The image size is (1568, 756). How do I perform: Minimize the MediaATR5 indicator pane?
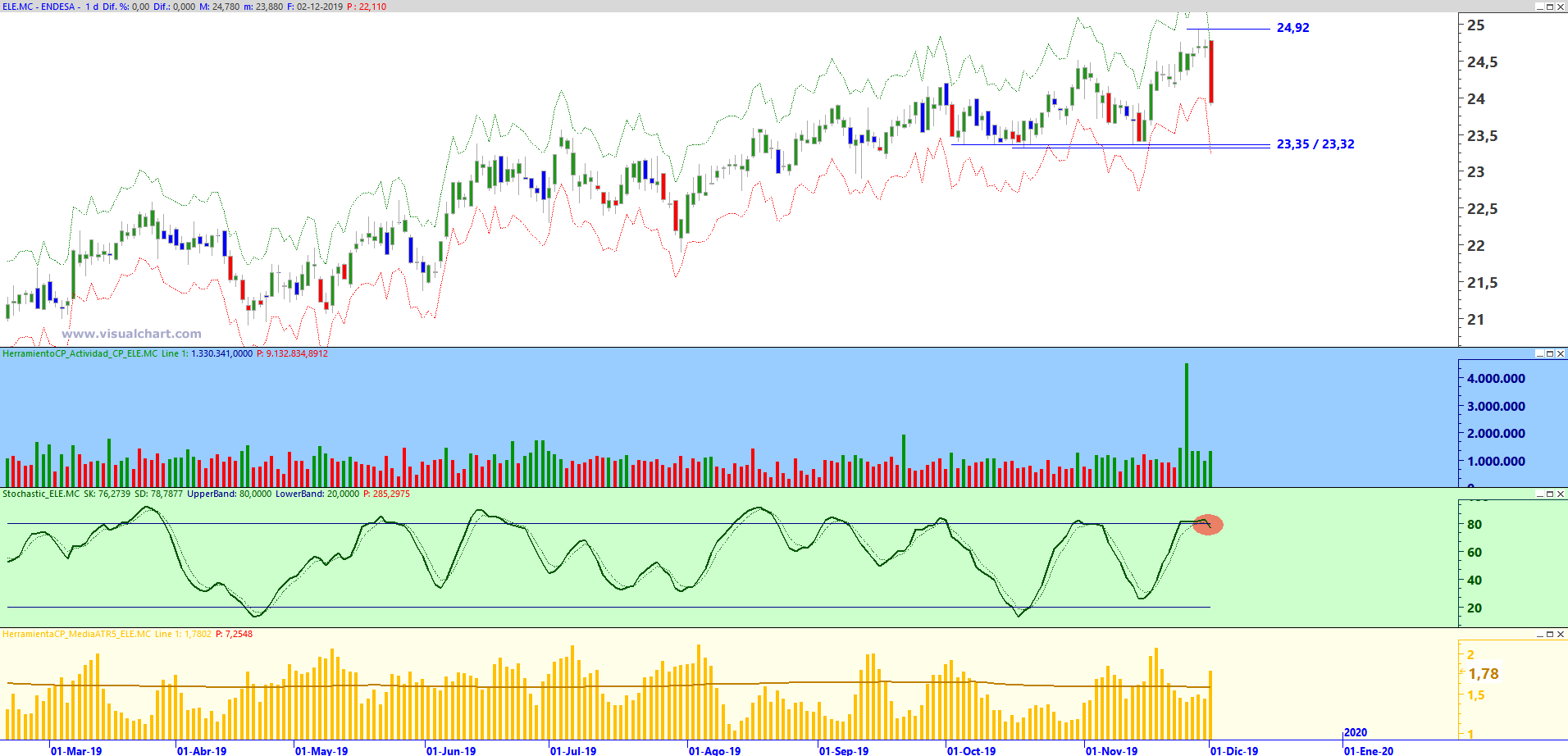point(1539,634)
